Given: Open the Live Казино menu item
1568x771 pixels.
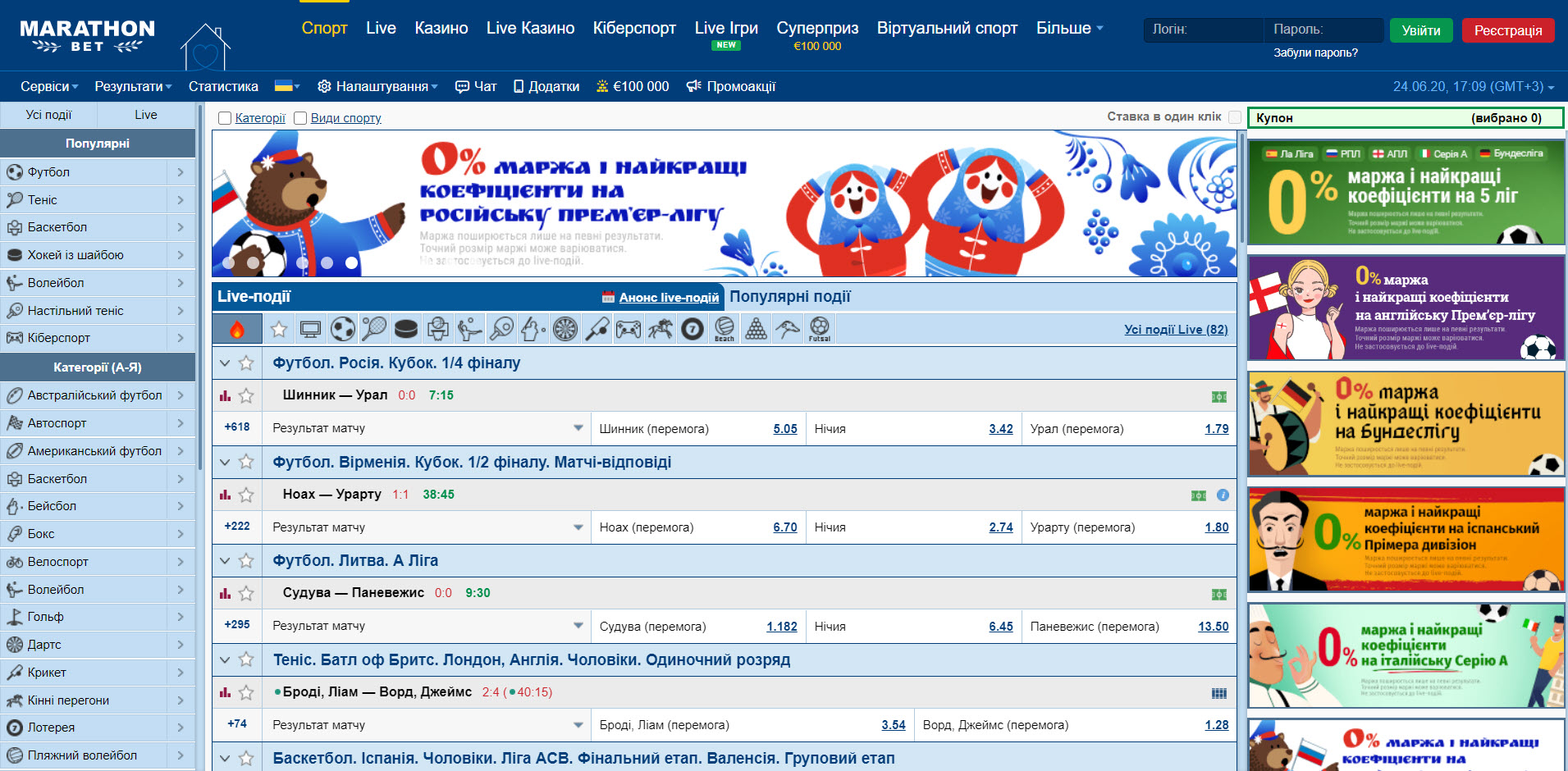Looking at the screenshot, I should 530,27.
